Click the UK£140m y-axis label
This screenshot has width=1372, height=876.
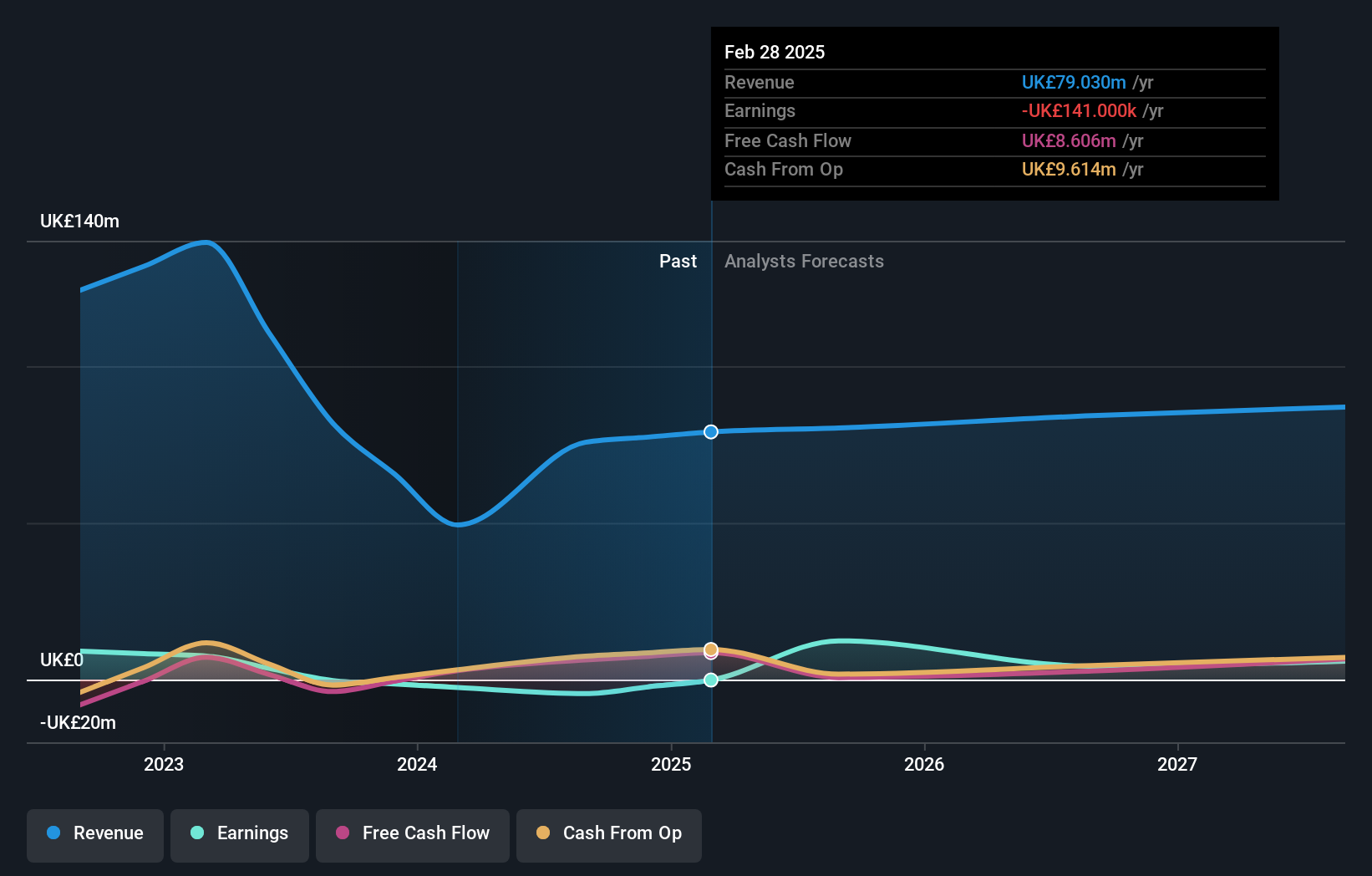point(80,222)
